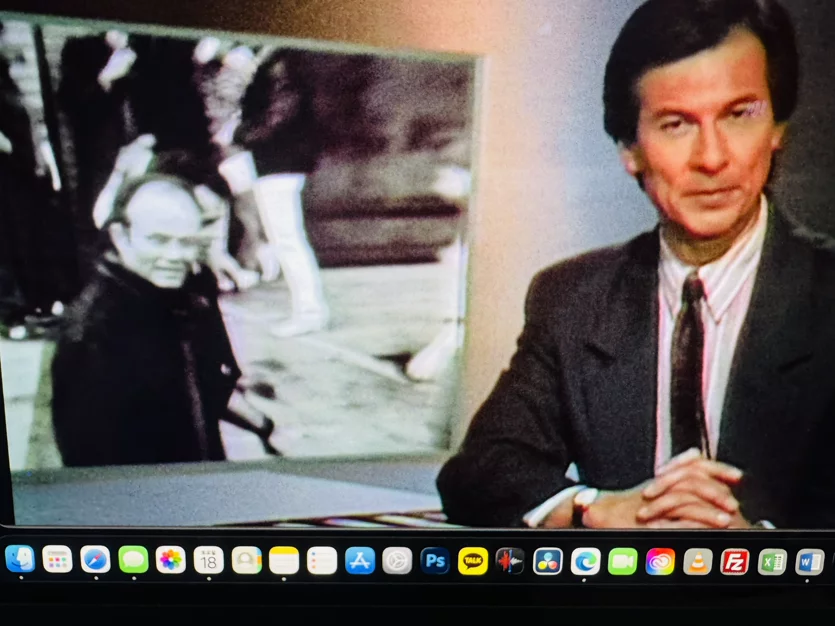
Task: Open the Microsoft Edge browser
Action: (x=586, y=562)
